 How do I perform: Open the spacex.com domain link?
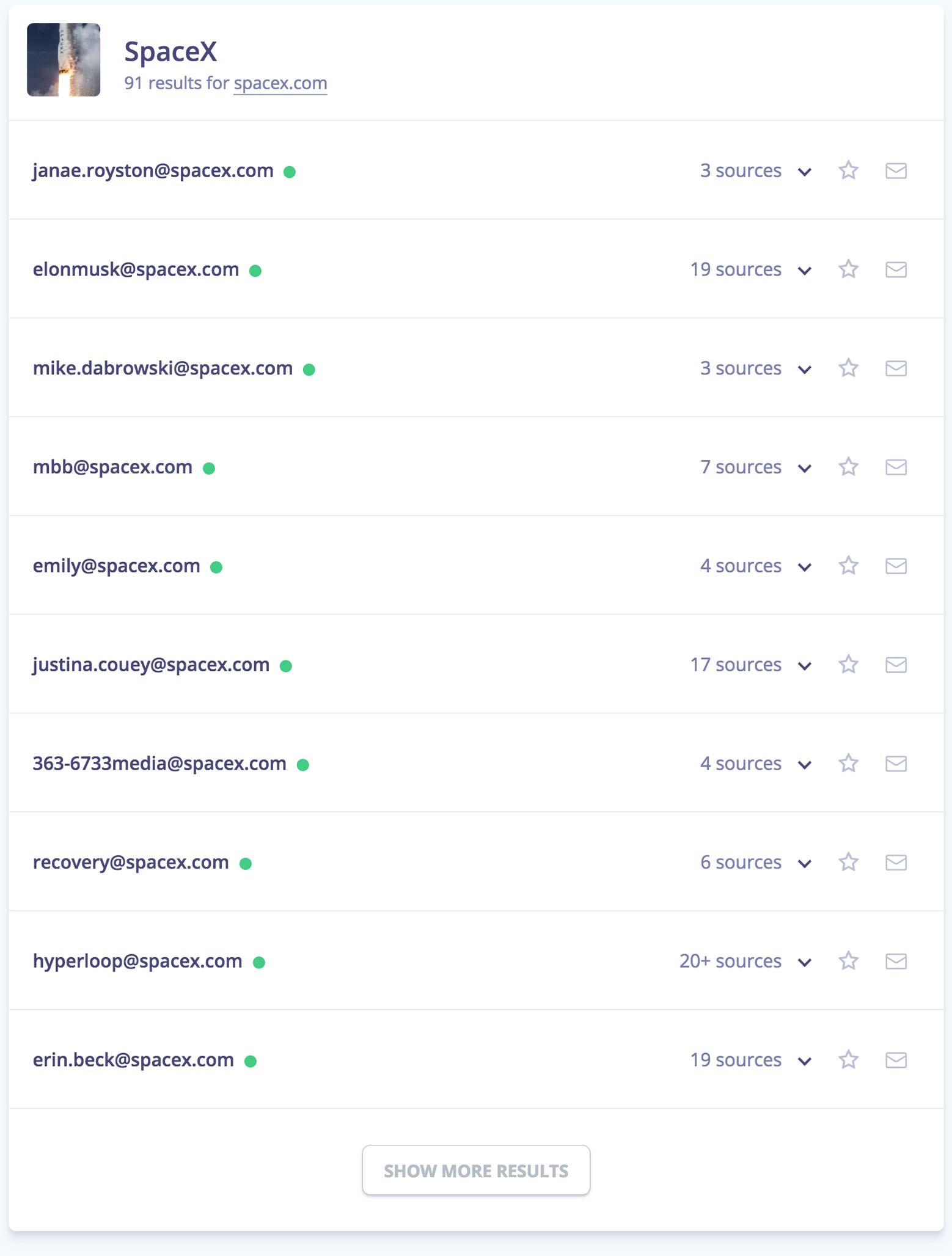tap(280, 83)
